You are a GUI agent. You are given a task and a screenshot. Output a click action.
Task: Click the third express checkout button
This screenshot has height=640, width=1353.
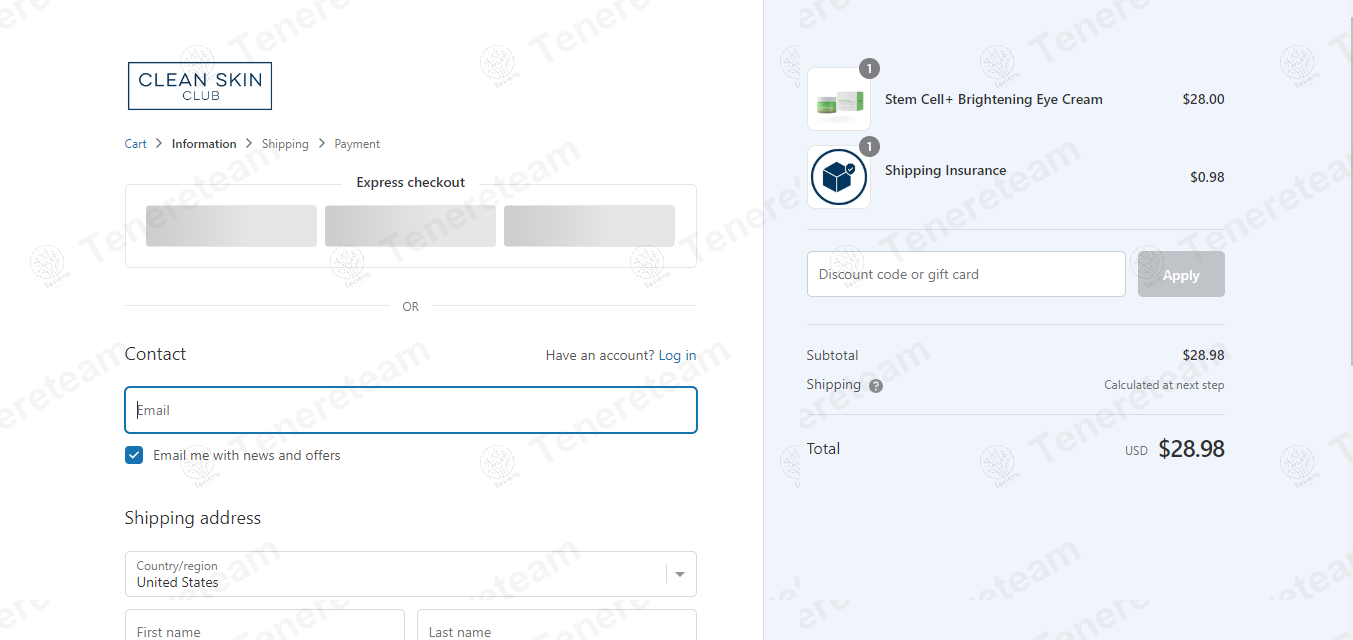[589, 226]
